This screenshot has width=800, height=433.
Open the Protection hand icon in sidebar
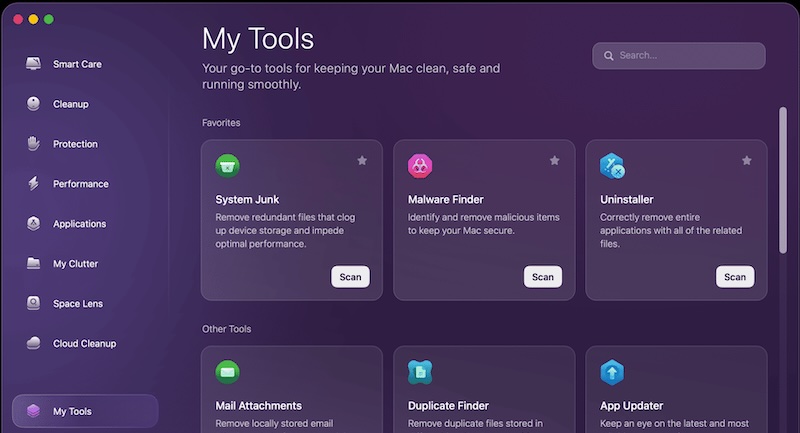pos(33,143)
